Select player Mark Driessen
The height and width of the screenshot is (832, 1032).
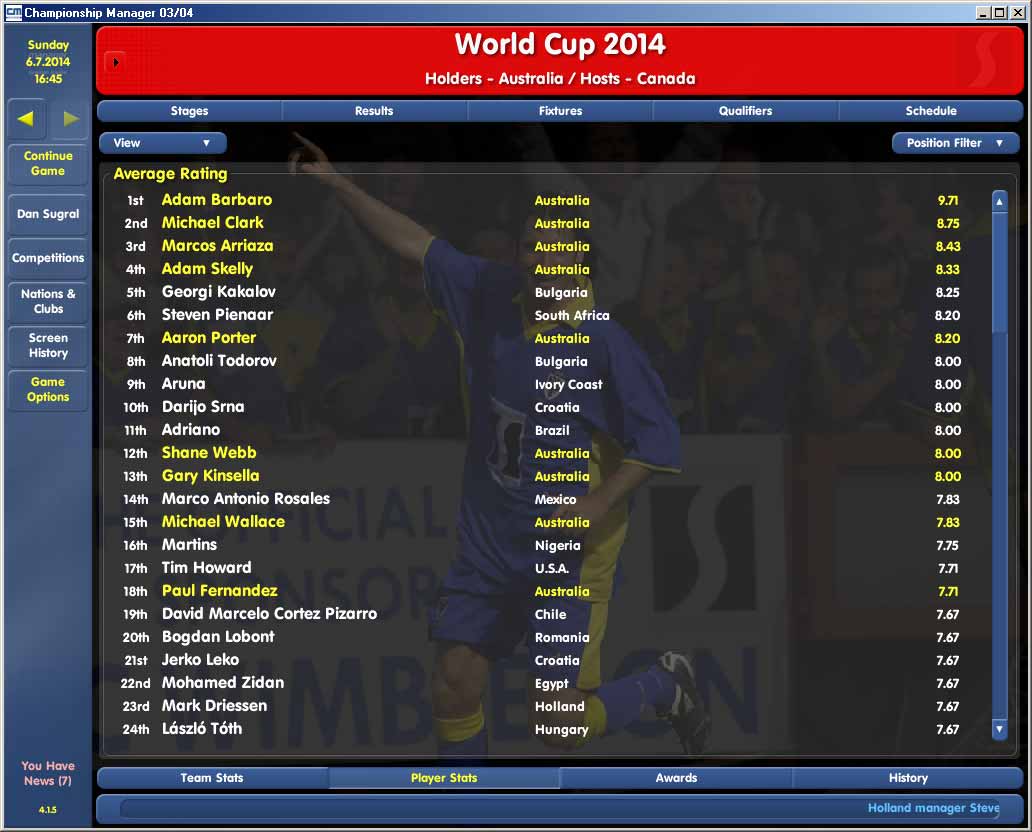(215, 706)
